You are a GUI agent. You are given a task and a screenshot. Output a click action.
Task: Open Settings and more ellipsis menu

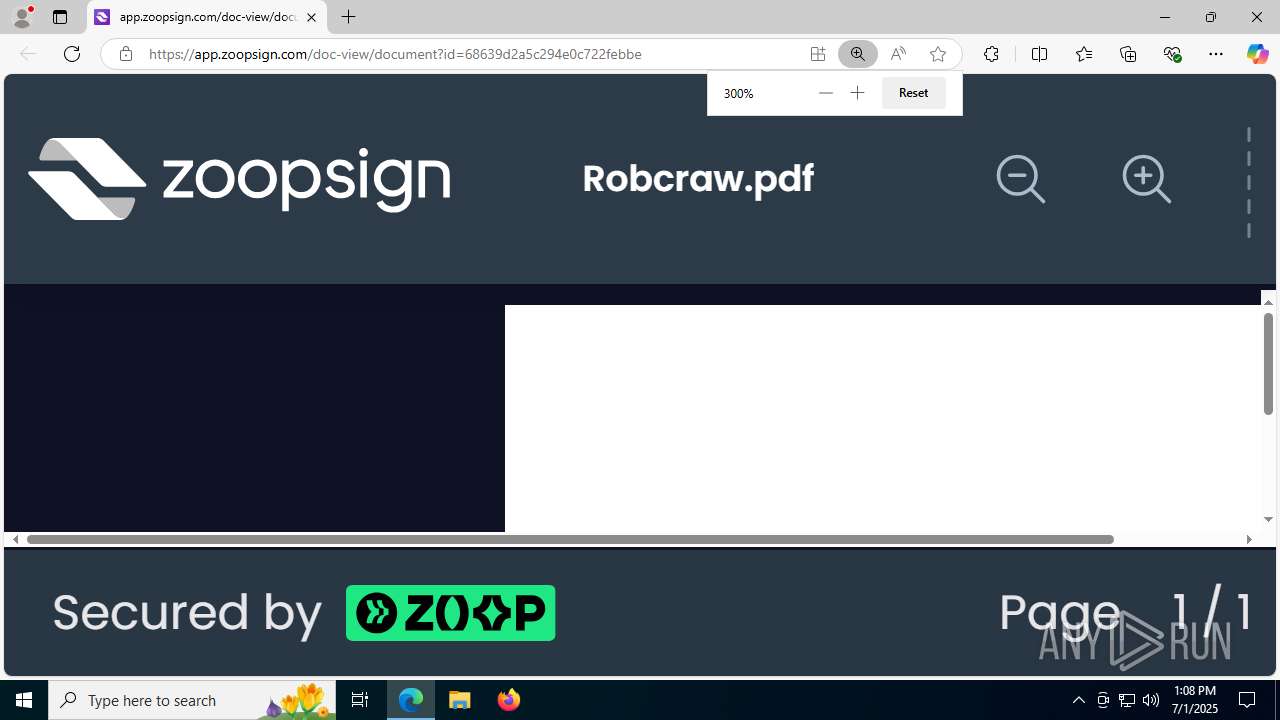click(x=1215, y=54)
